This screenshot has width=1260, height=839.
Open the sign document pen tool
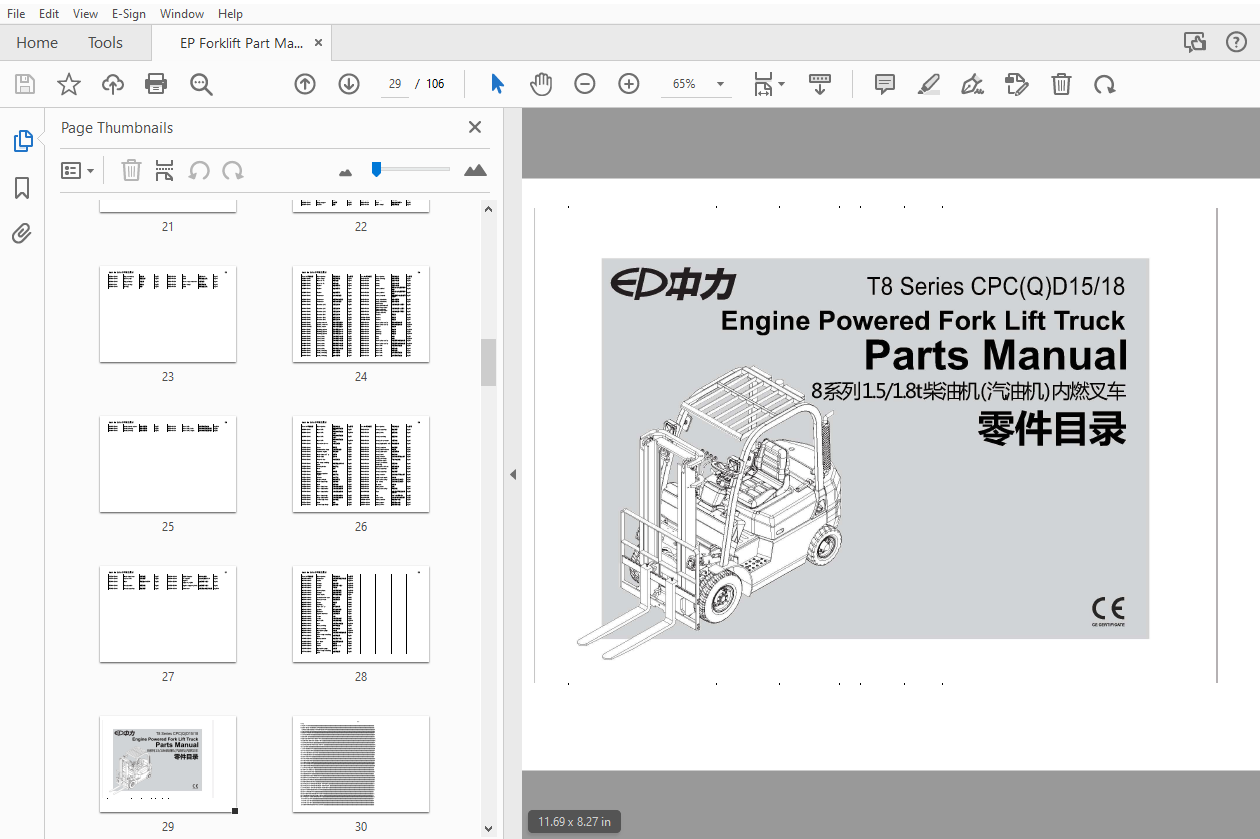pyautogui.click(x=972, y=84)
